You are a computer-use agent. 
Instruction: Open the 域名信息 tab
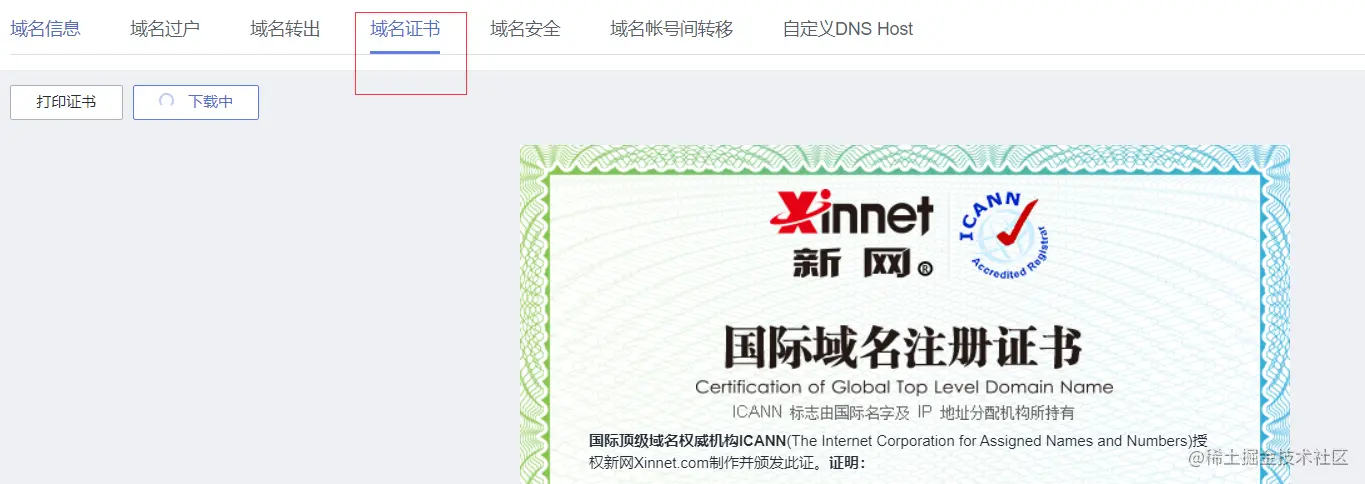[x=45, y=29]
